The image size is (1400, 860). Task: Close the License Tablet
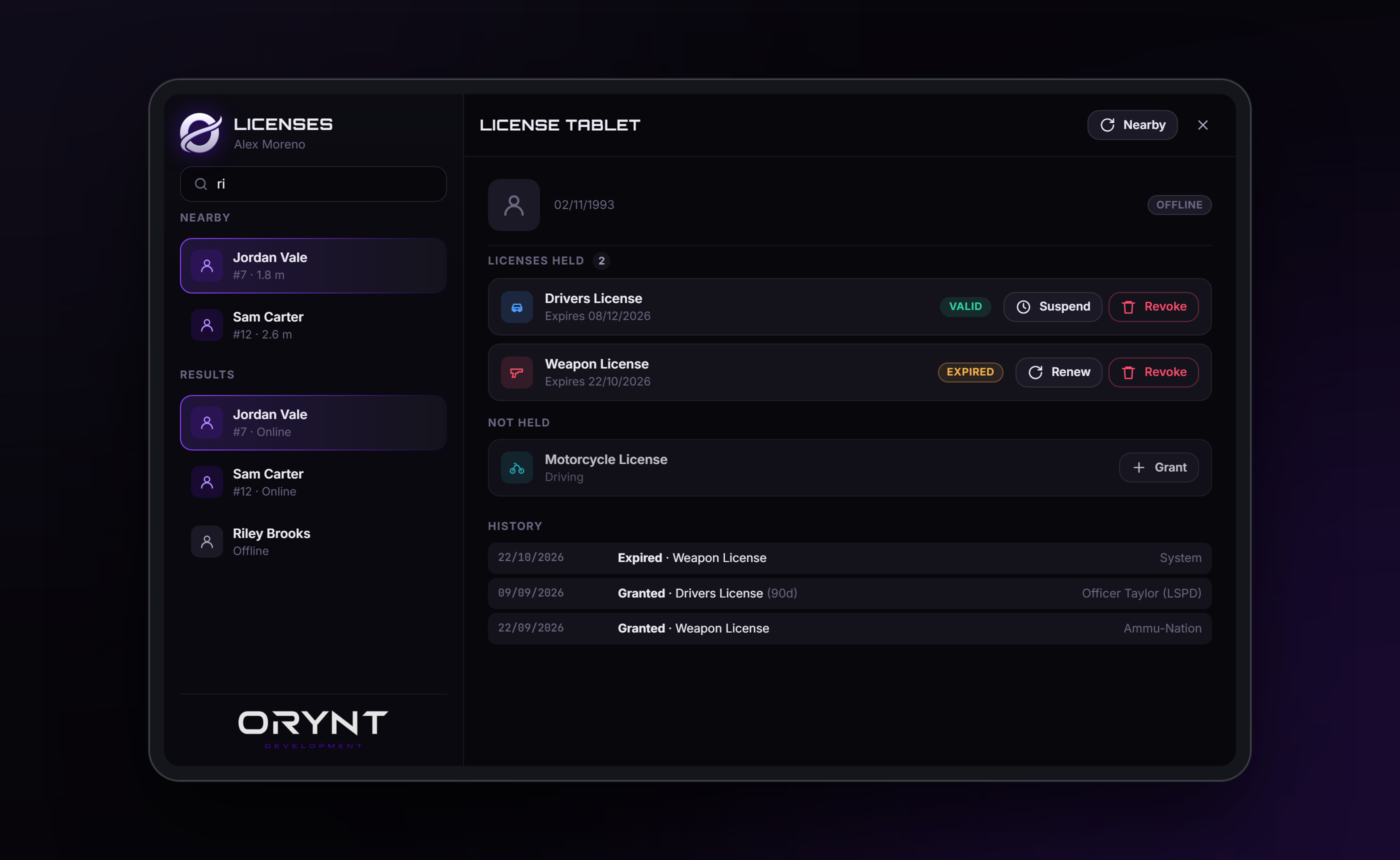pos(1202,125)
